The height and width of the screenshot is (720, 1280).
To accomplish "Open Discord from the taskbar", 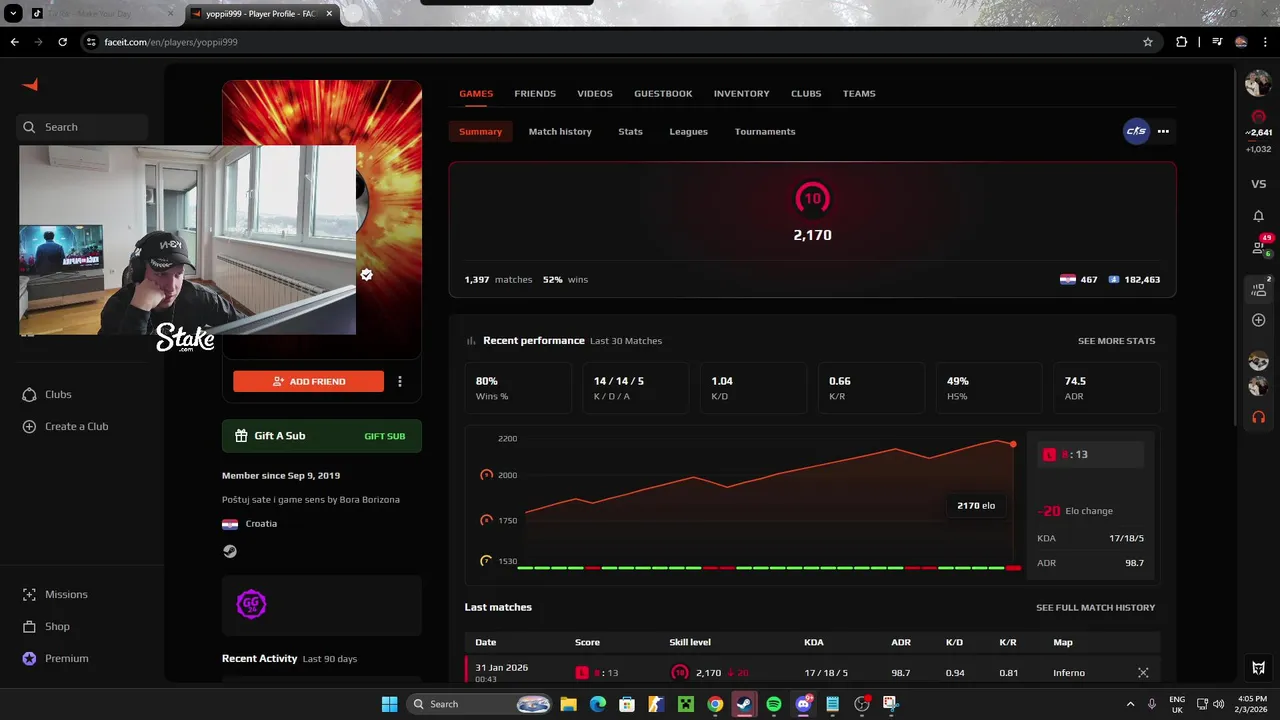I will (x=803, y=704).
